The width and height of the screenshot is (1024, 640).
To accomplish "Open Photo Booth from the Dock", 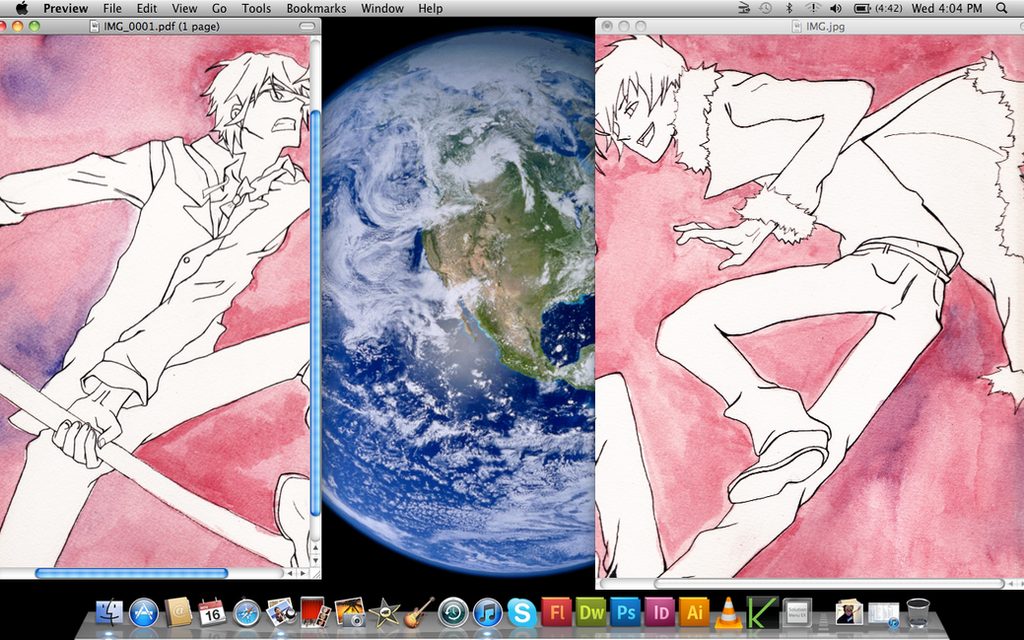I will [x=313, y=612].
